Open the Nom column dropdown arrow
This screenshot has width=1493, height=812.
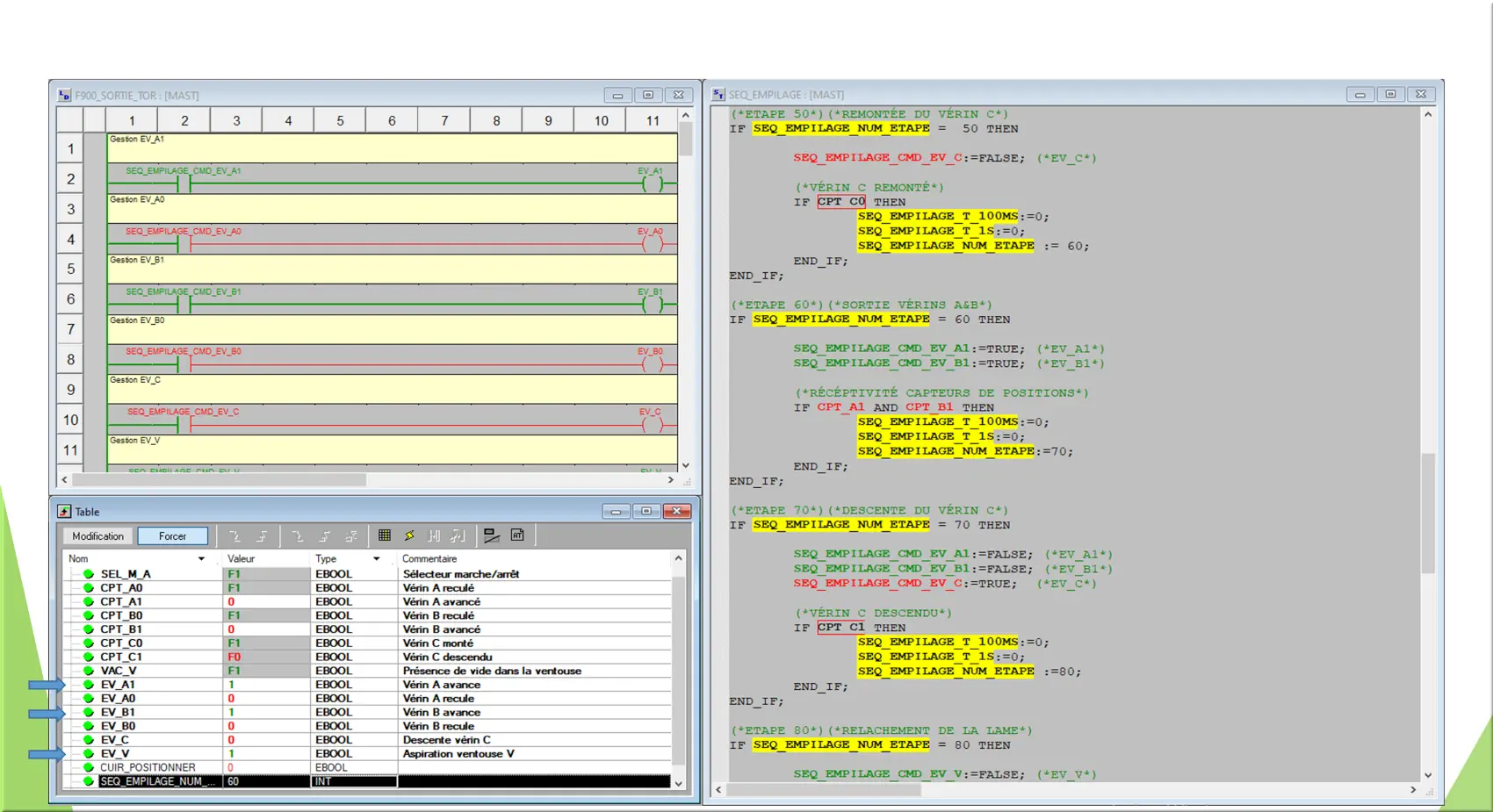pyautogui.click(x=201, y=559)
